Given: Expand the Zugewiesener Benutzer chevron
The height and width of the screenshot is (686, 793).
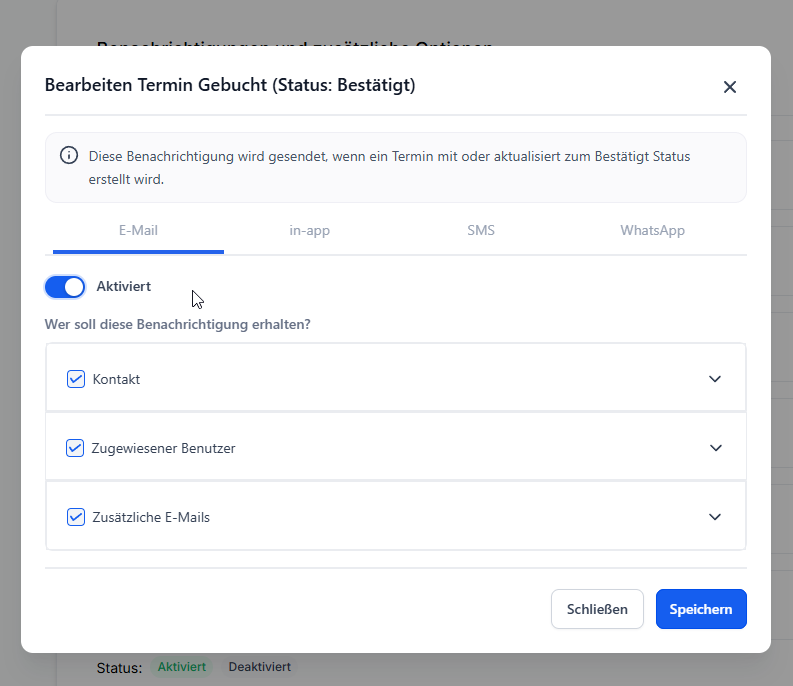Looking at the screenshot, I should click(x=715, y=448).
